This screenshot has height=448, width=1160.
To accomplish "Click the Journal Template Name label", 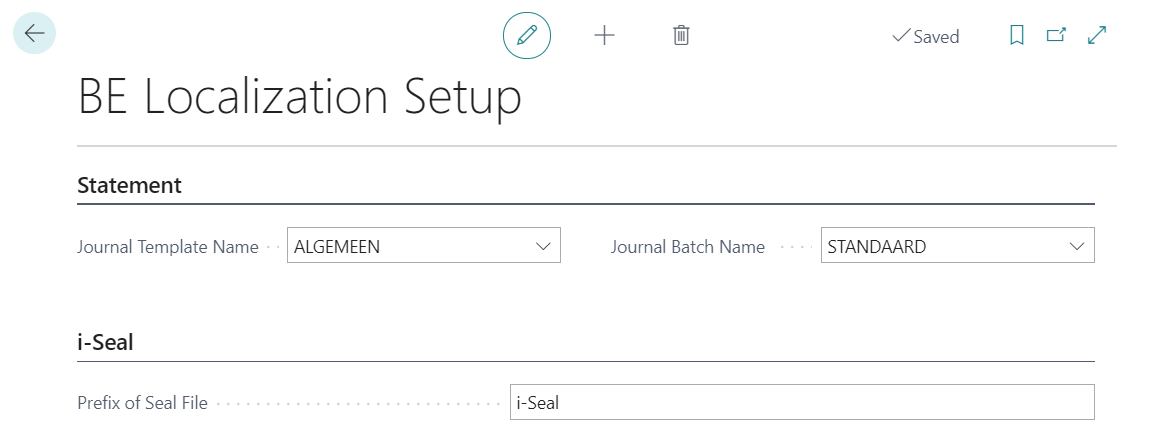I will (x=167, y=247).
